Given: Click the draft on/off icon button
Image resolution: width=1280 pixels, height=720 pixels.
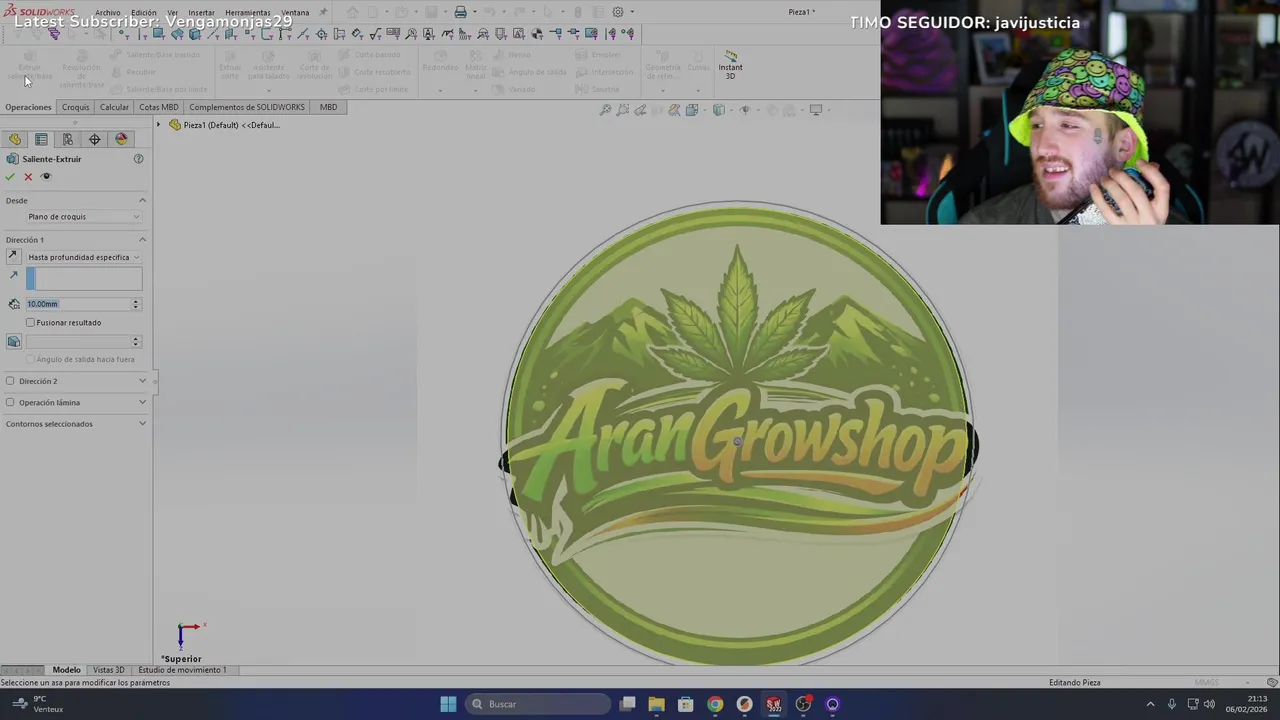Looking at the screenshot, I should (14, 342).
